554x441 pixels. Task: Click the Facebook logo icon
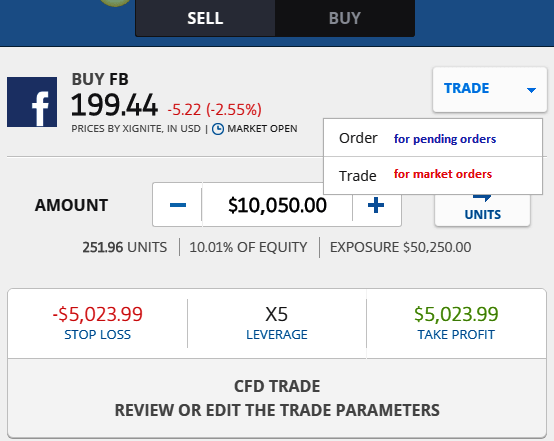(32, 102)
